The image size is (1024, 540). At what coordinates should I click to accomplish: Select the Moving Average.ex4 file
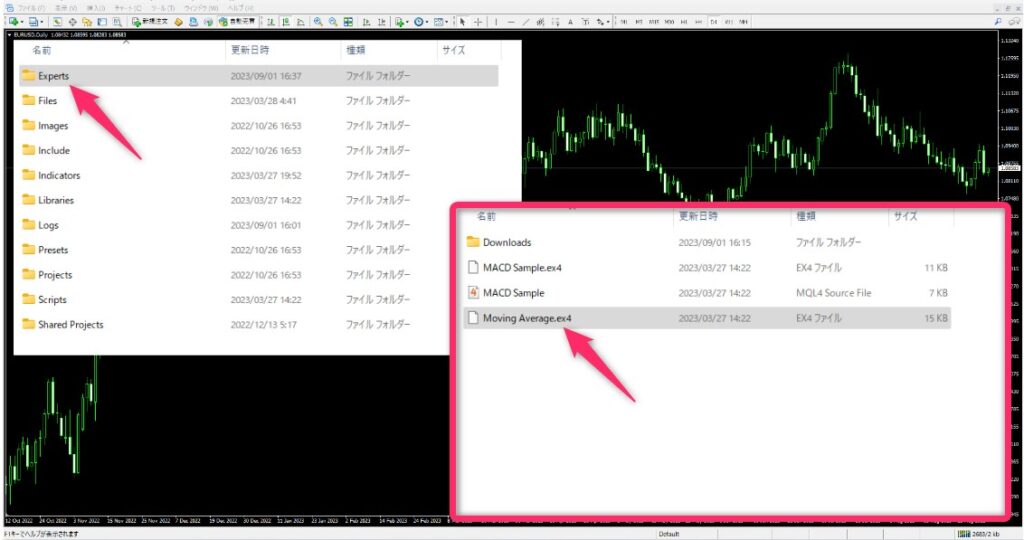pyautogui.click(x=527, y=318)
